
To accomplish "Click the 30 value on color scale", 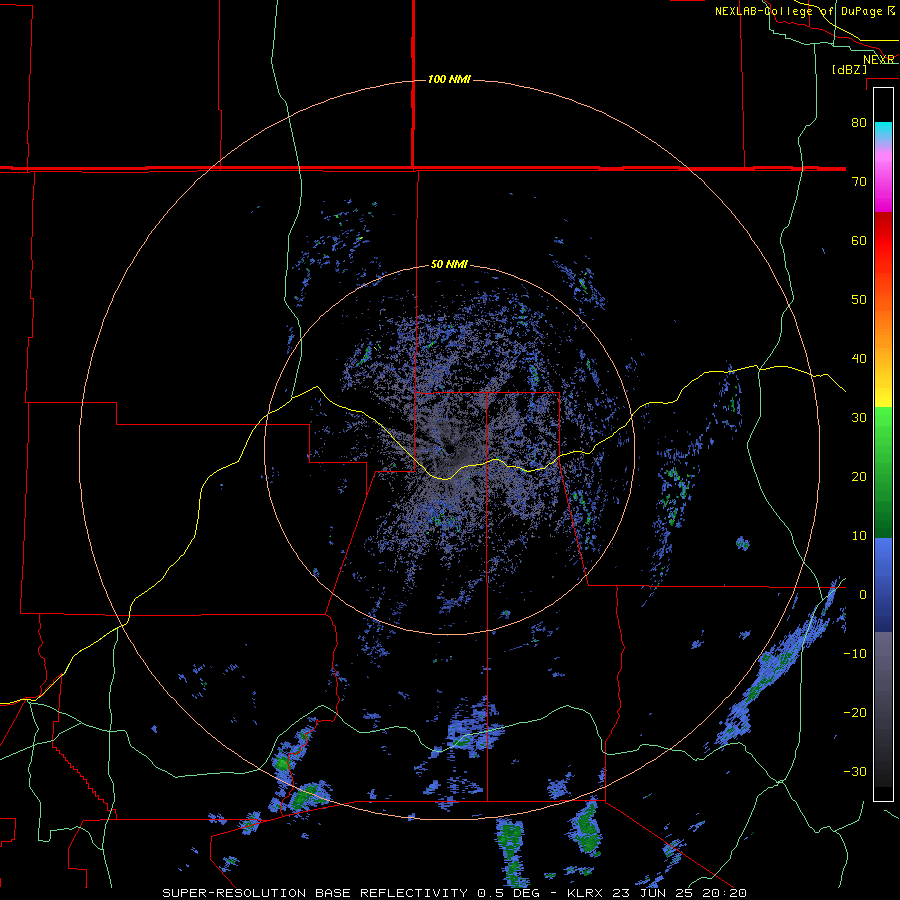I will (859, 418).
